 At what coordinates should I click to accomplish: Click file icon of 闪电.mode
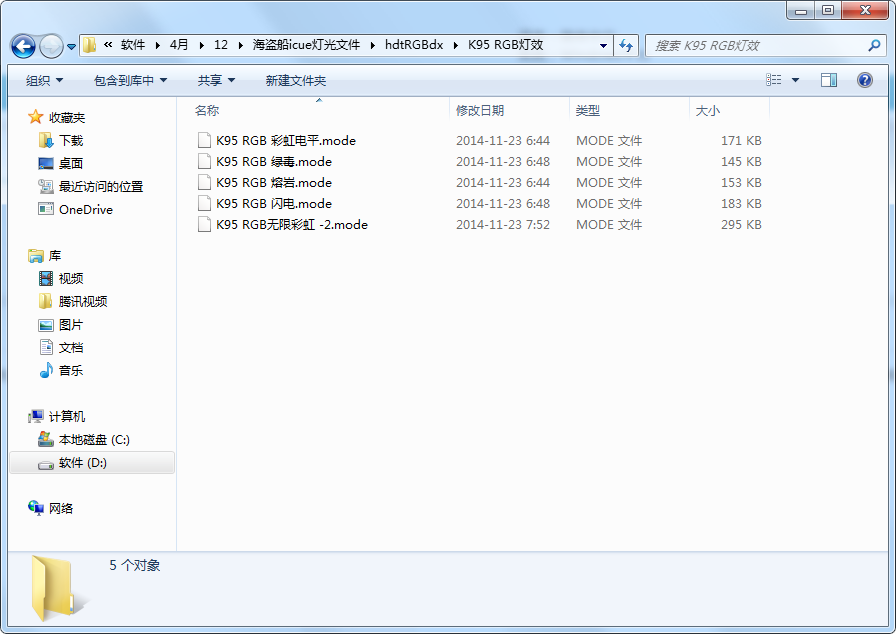click(204, 204)
